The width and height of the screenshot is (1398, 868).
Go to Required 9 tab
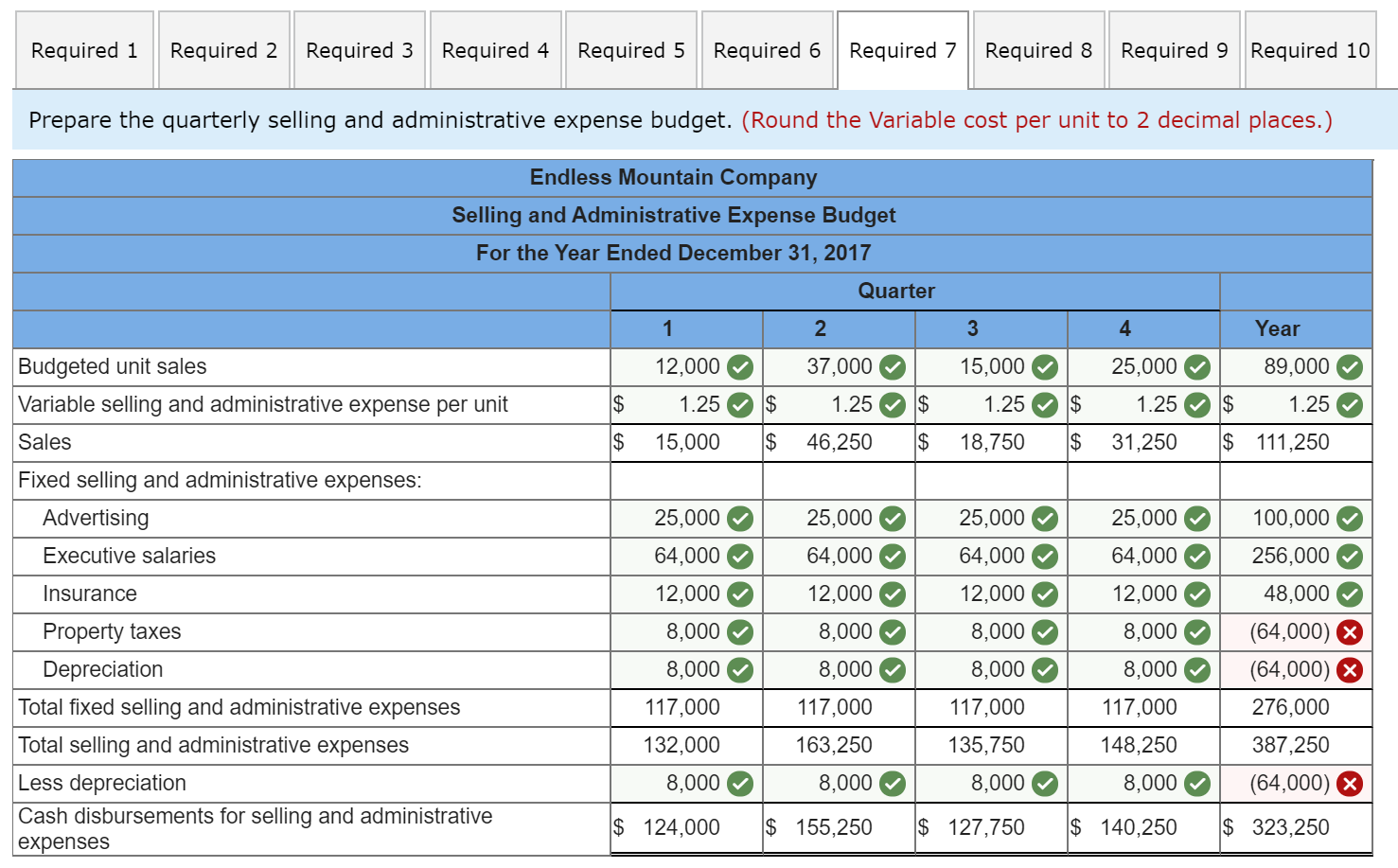coord(1175,50)
